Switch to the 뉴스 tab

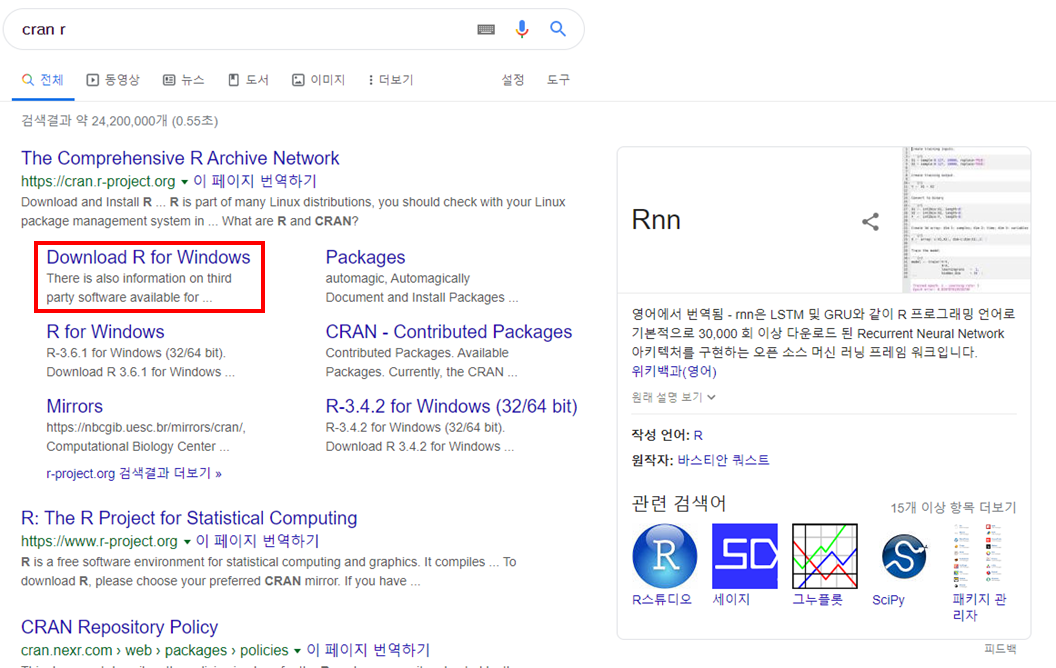click(184, 80)
